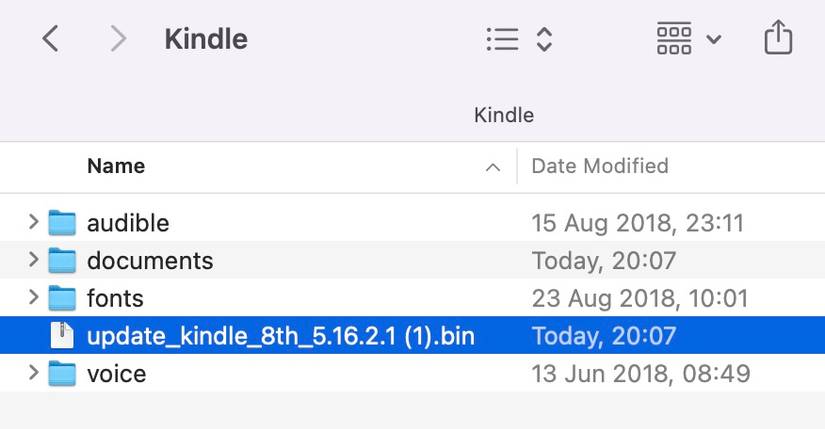This screenshot has height=429, width=825.
Task: Click the update_kindle .bin file icon
Action: tap(63, 336)
